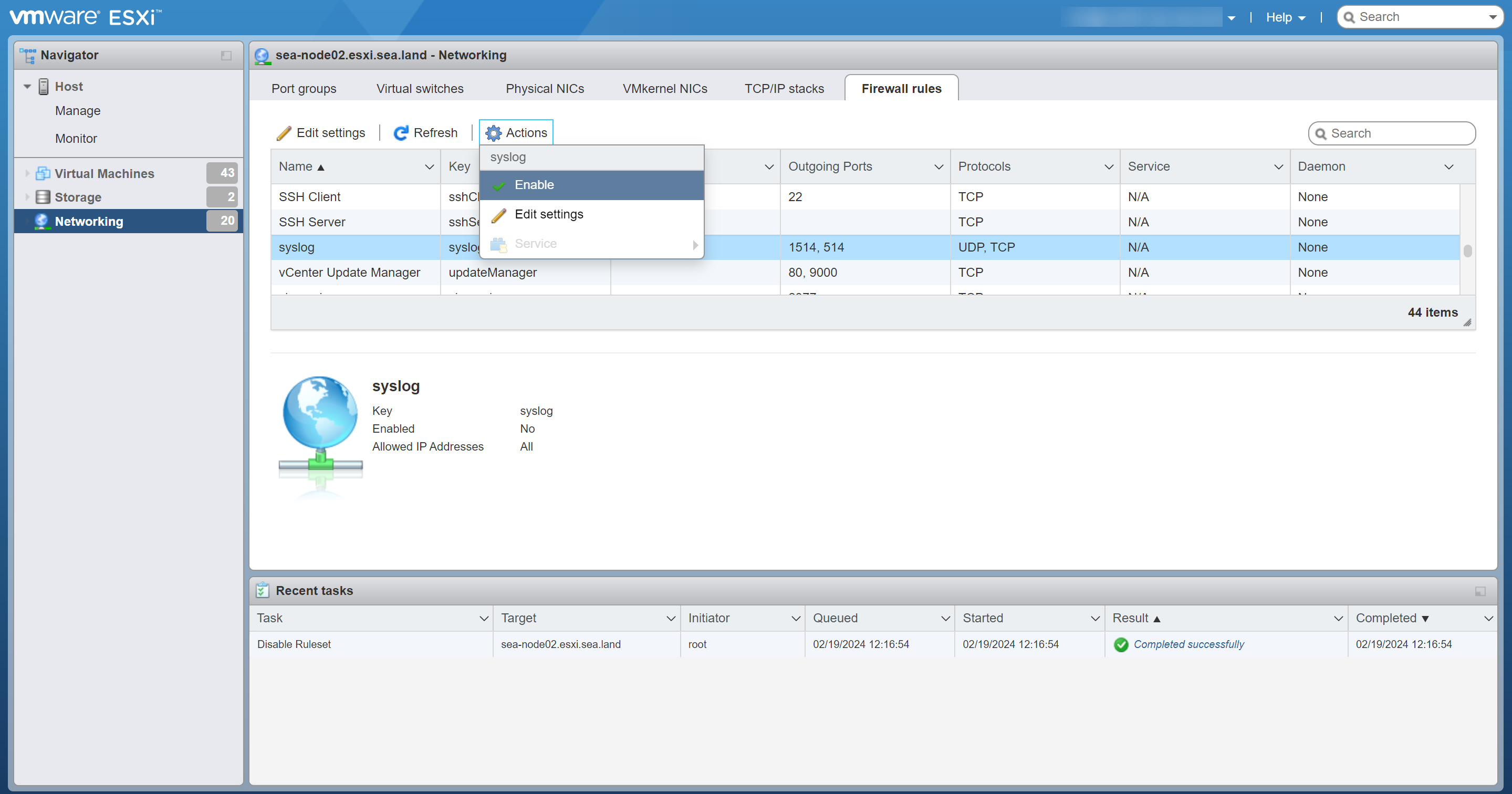Open the Service column filter dropdown
1512x794 pixels.
[1279, 166]
